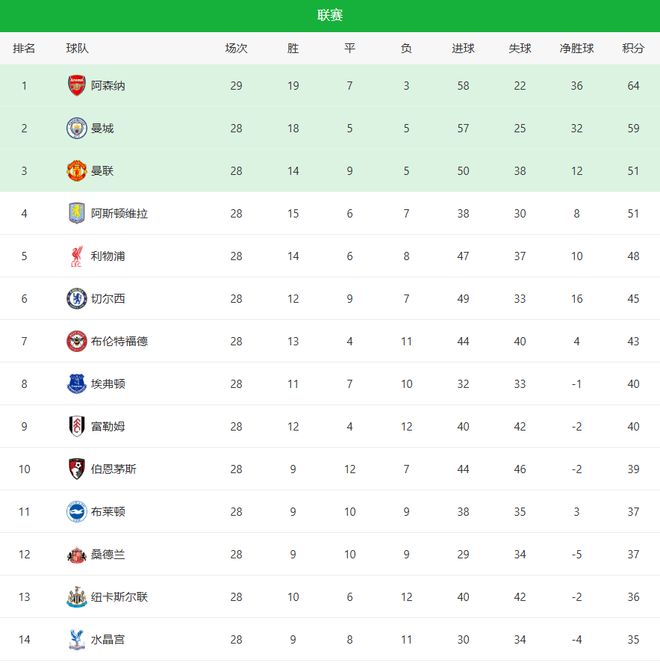Click the Manchester United club crest

point(76,171)
